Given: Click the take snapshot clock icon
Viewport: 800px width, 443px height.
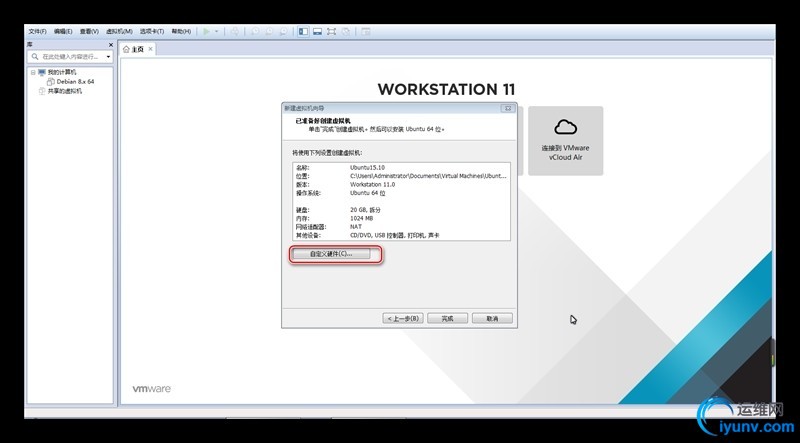Looking at the screenshot, I should point(255,32).
